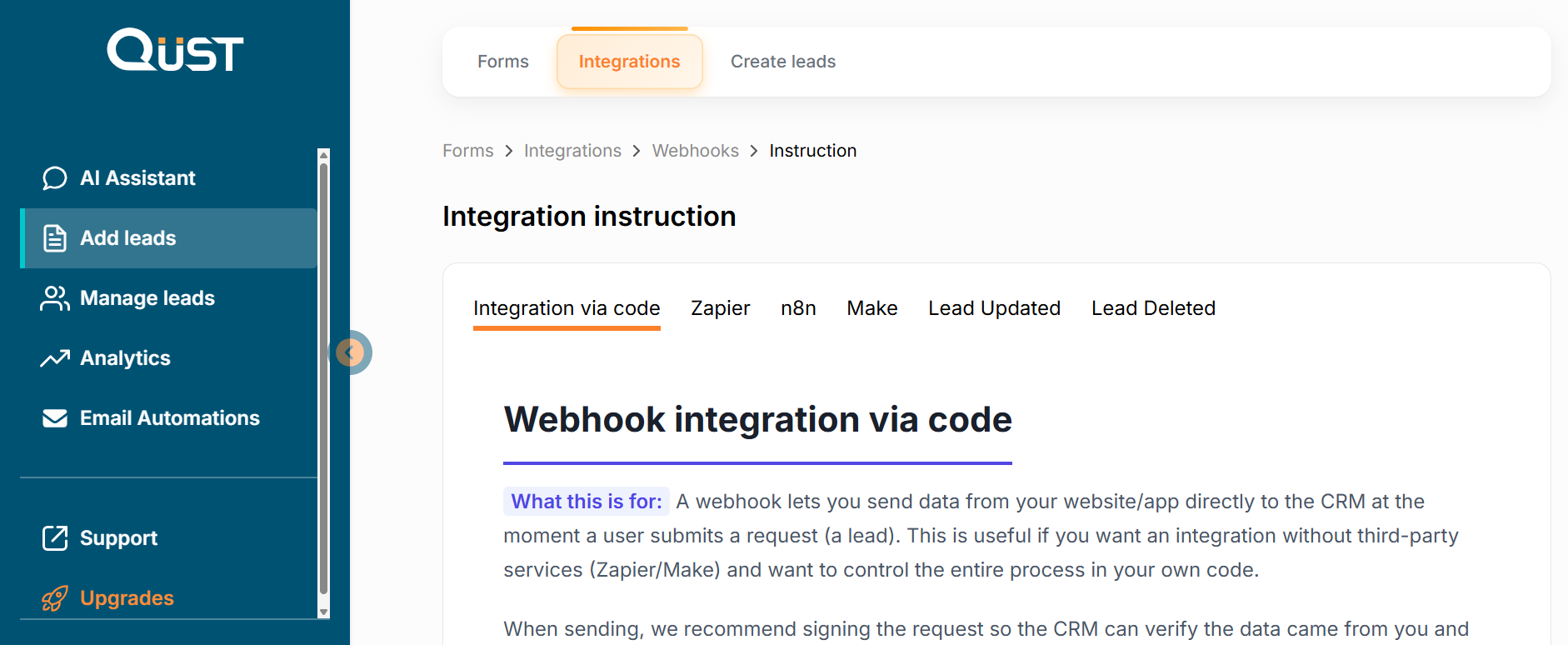Open the Zapier instruction tab
The width and height of the screenshot is (1568, 645).
(720, 308)
